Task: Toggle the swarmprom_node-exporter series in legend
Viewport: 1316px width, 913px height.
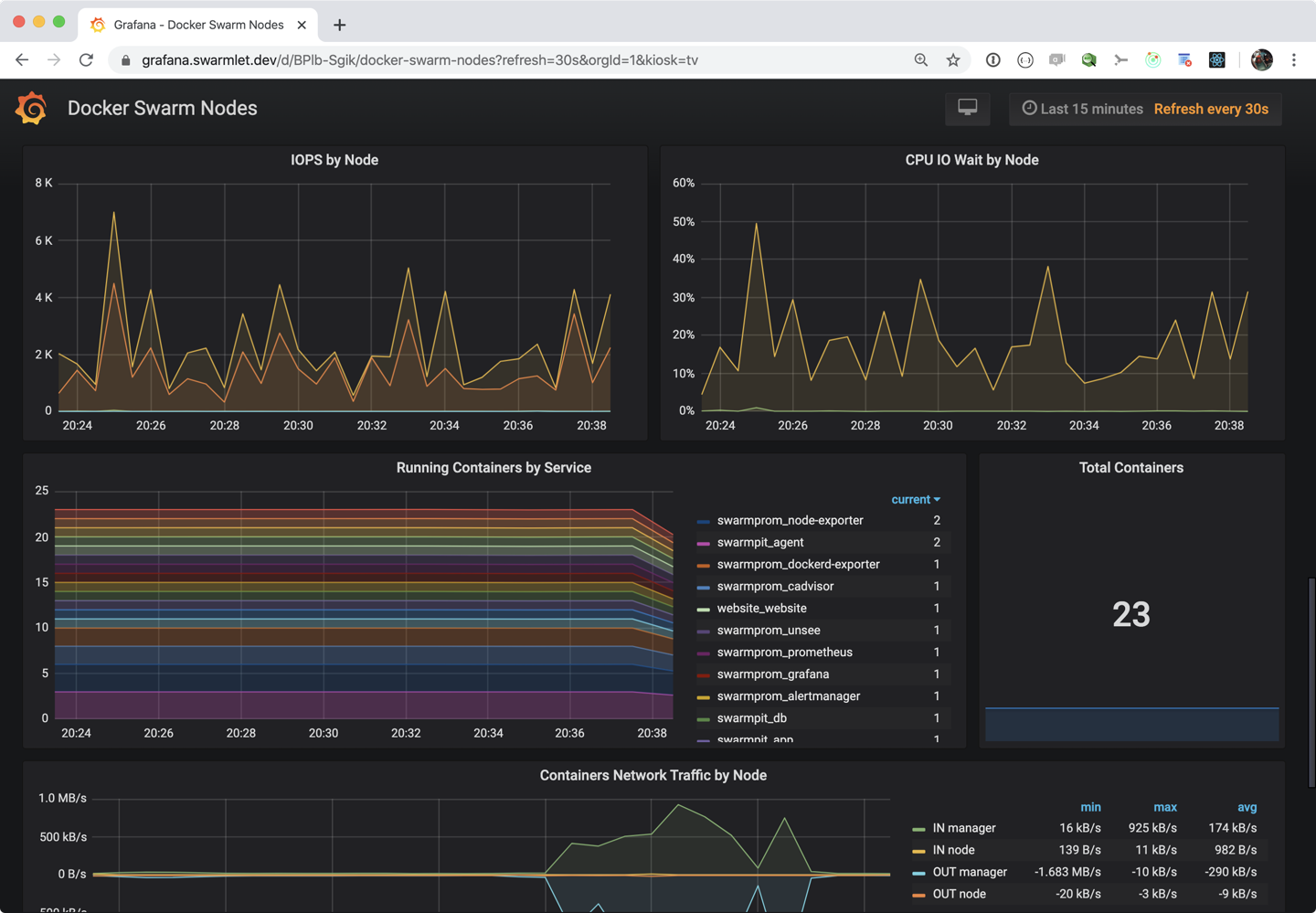Action: 790,520
